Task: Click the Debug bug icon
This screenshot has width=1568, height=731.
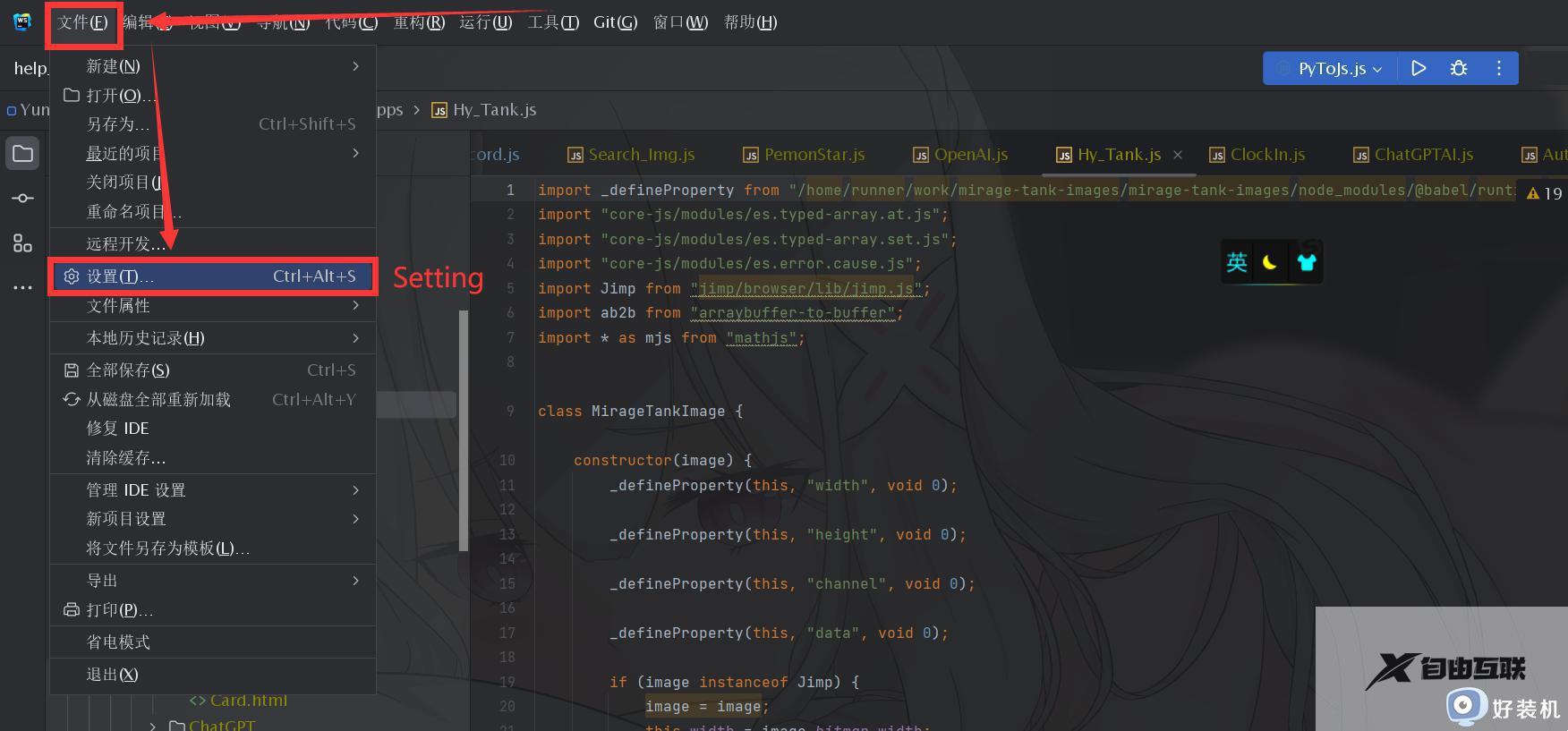Action: (1458, 68)
